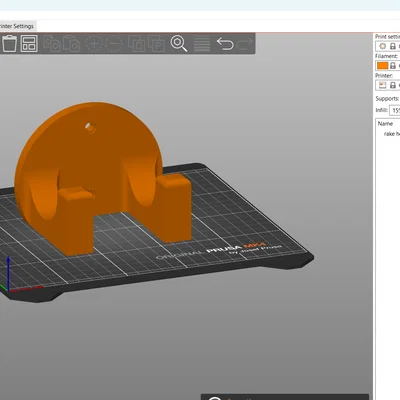Click the Delete All trash icon
Viewport: 400px width, 400px height.
click(9, 44)
